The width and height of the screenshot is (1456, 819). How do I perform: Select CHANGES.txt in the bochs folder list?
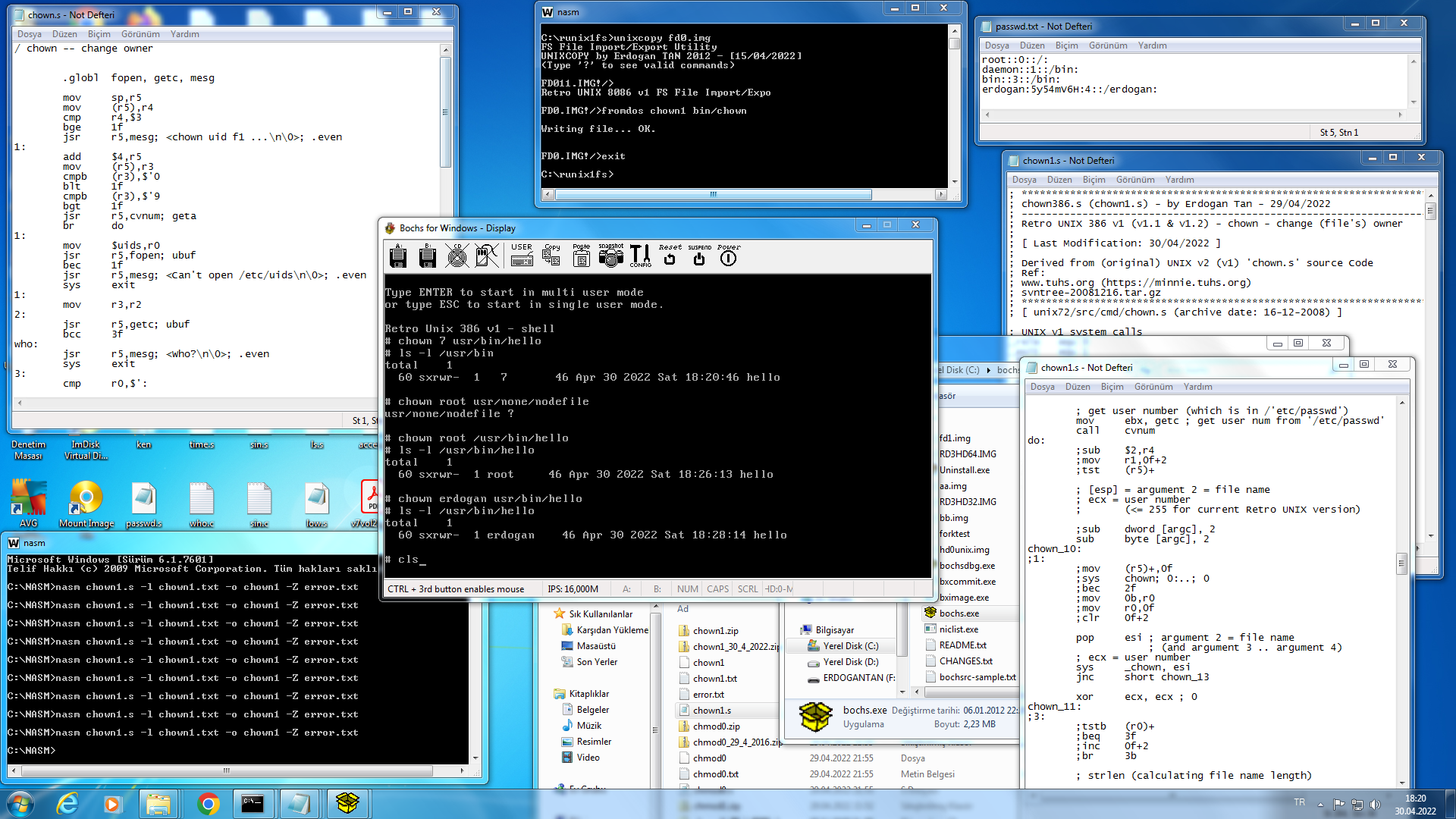(959, 661)
